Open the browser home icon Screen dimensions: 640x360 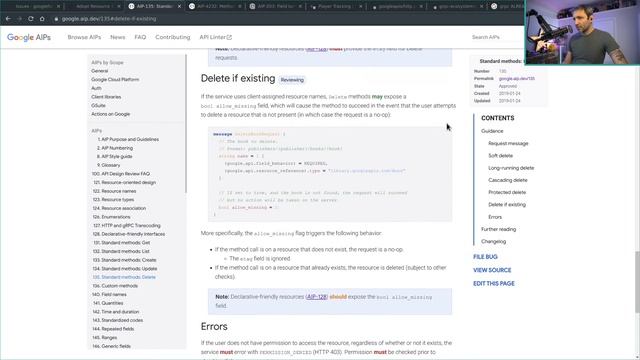click(x=42, y=19)
